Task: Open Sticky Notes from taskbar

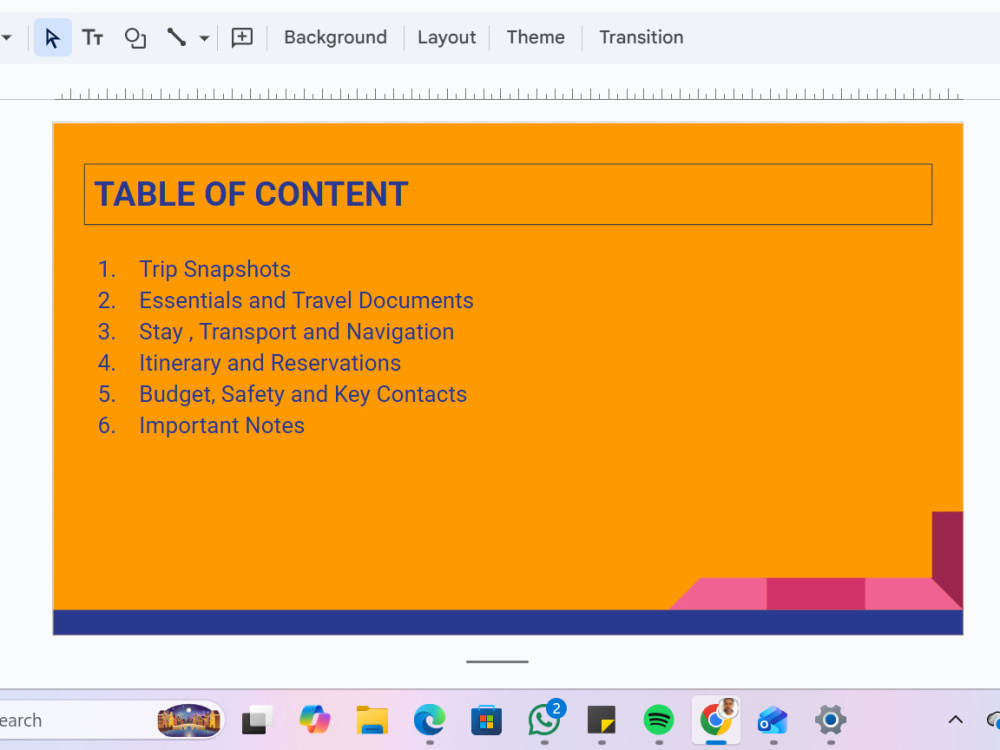Action: tap(601, 720)
